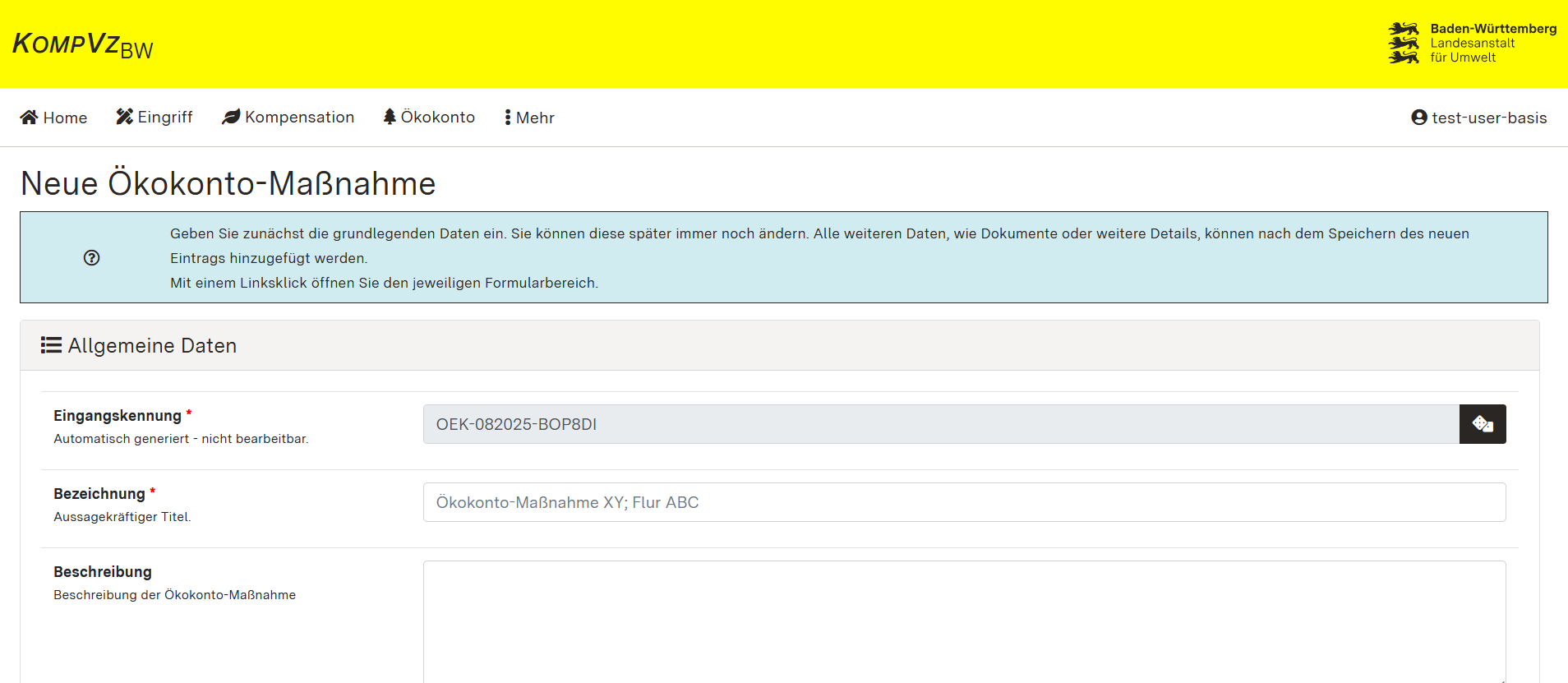Click the user avatar icon
Screen dimensions: 1568x683
[1418, 118]
